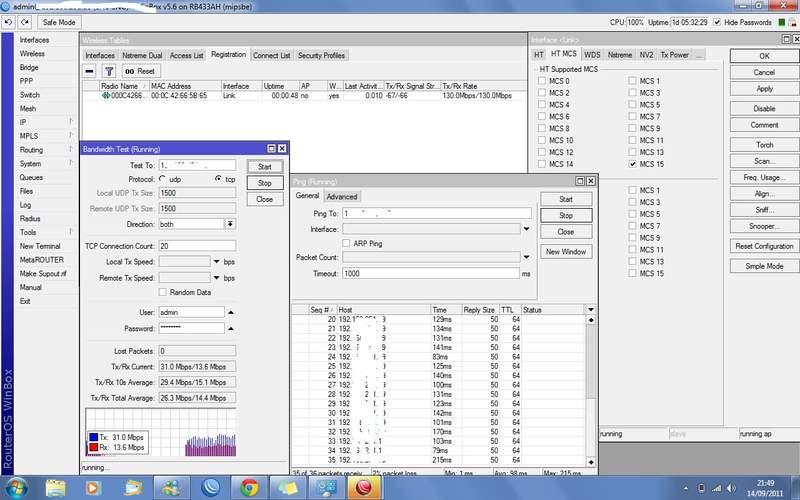Image resolution: width=800 pixels, height=500 pixels.
Task: Uncheck the ticked MCS 15 checkbox
Action: pyautogui.click(x=633, y=164)
